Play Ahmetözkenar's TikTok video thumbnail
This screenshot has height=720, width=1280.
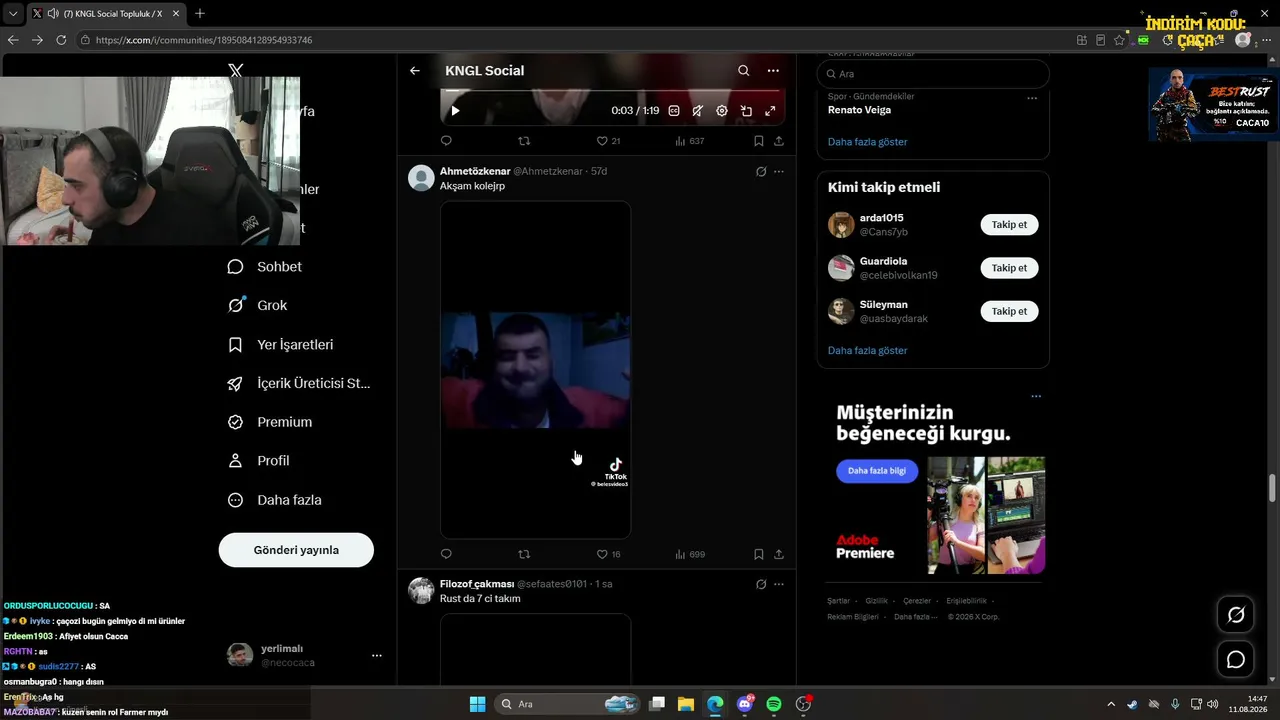tap(536, 370)
